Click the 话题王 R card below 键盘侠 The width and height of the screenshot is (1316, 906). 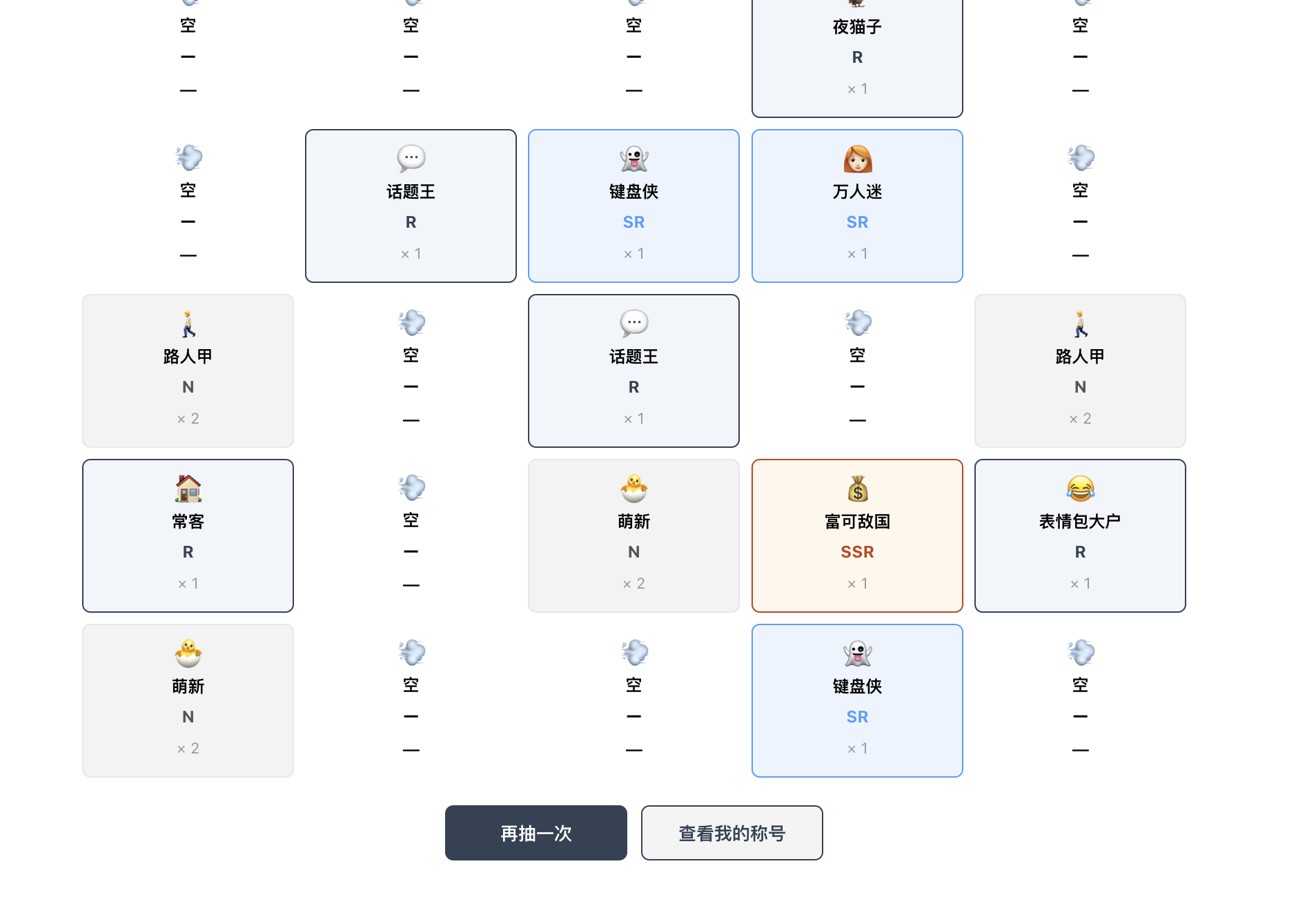coord(634,371)
